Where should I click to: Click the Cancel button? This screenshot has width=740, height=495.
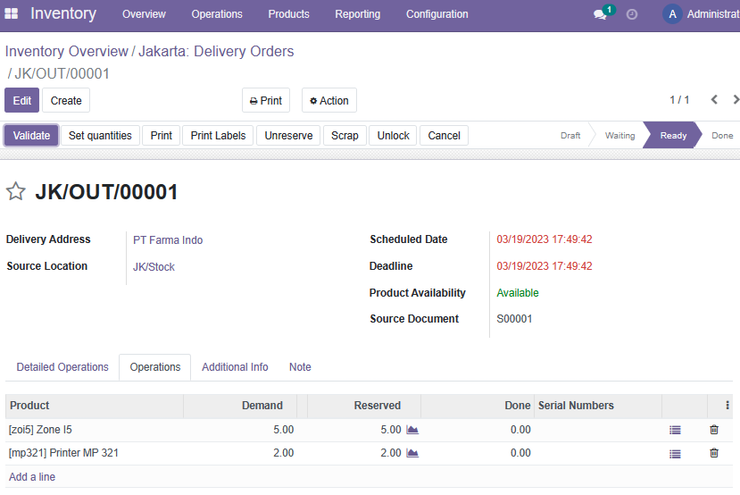(x=444, y=135)
